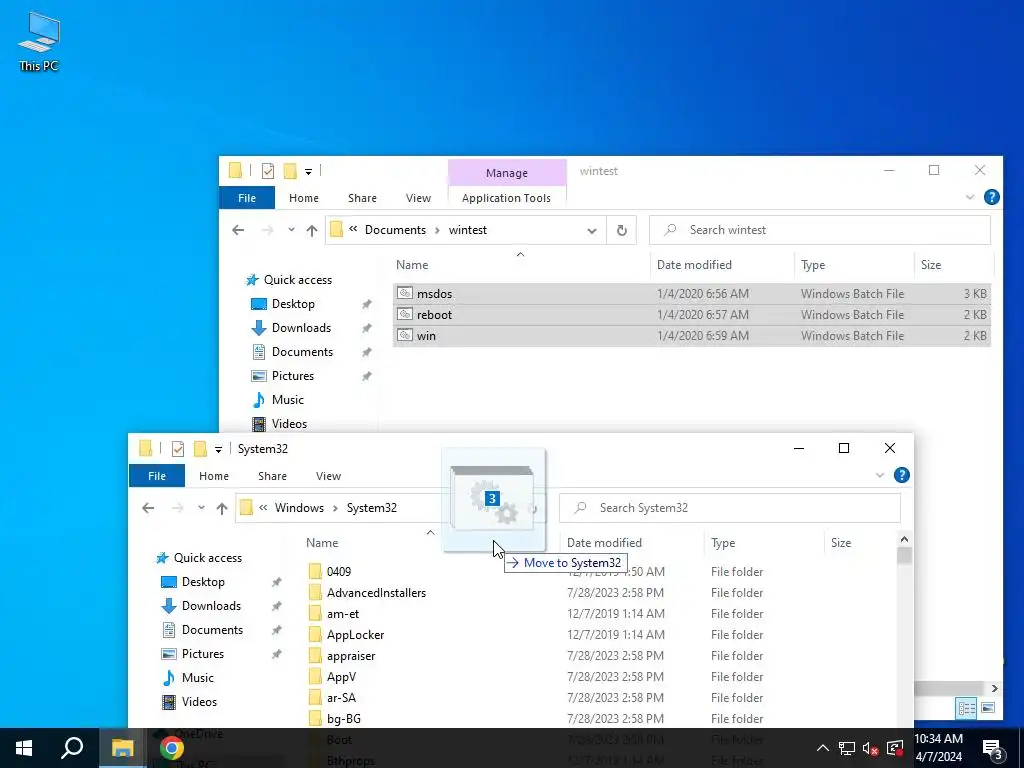
Task: Select AdvancedInstallers folder
Action: tap(376, 593)
